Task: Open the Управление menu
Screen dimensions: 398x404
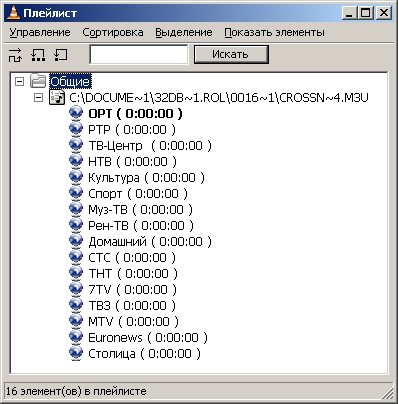Action: (40, 32)
